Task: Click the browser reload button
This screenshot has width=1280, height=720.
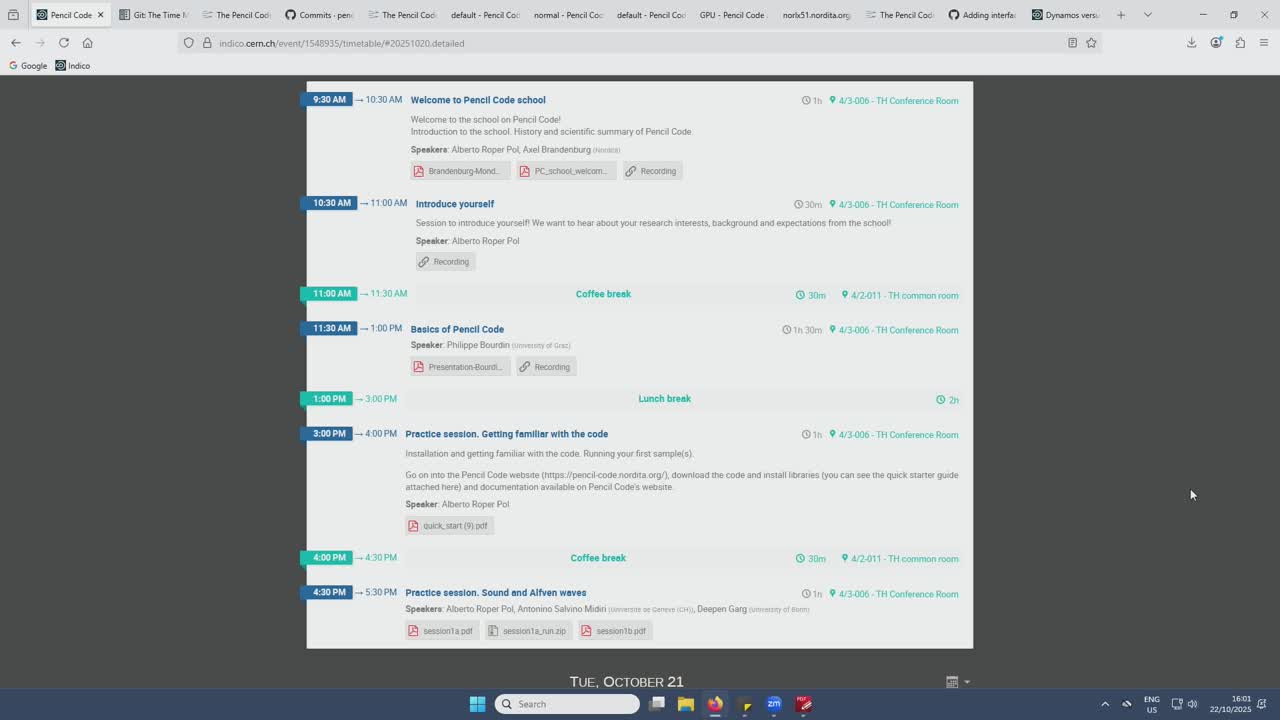Action: 64,43
